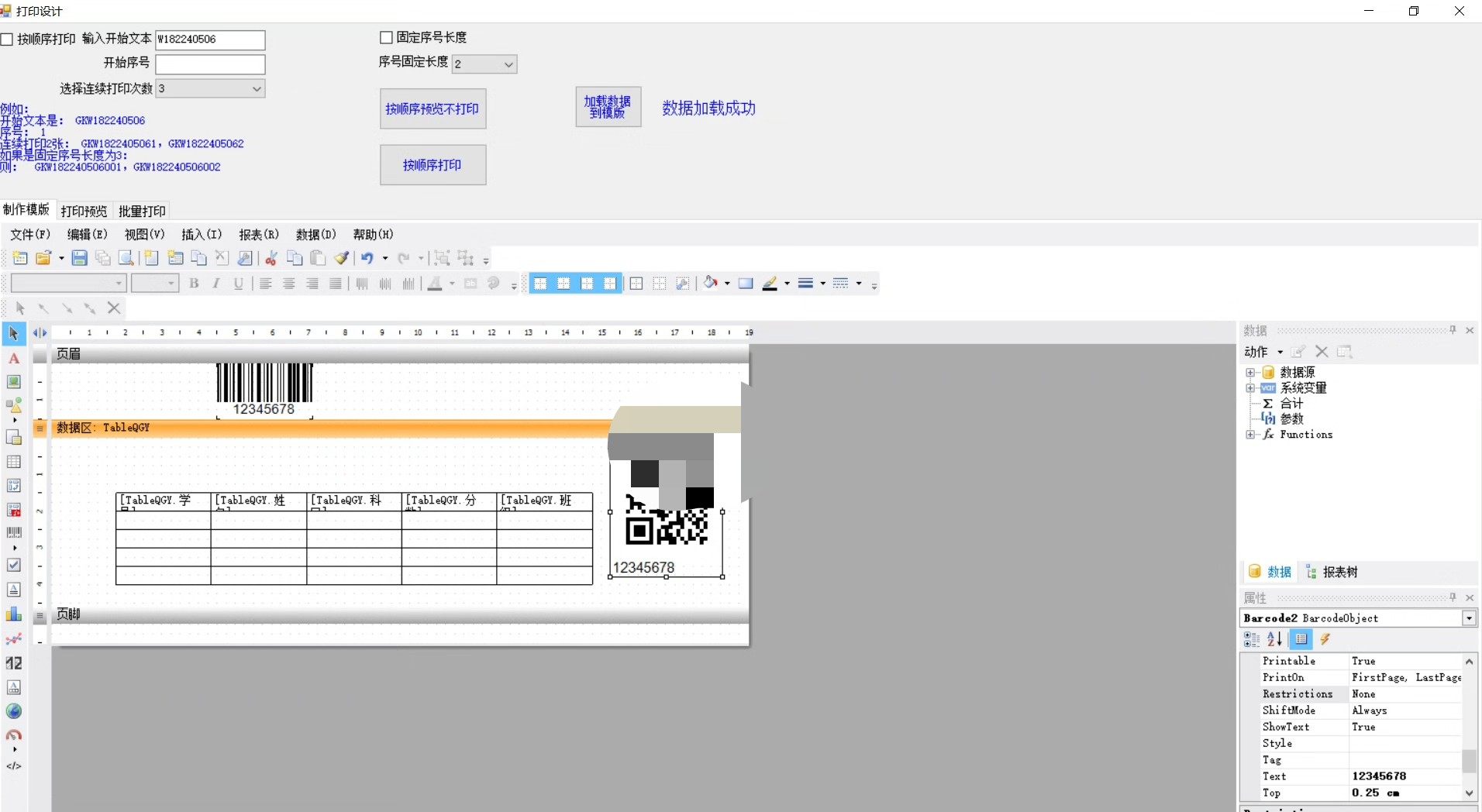1482x812 pixels.
Task: Select the Table object tool
Action: (14, 462)
